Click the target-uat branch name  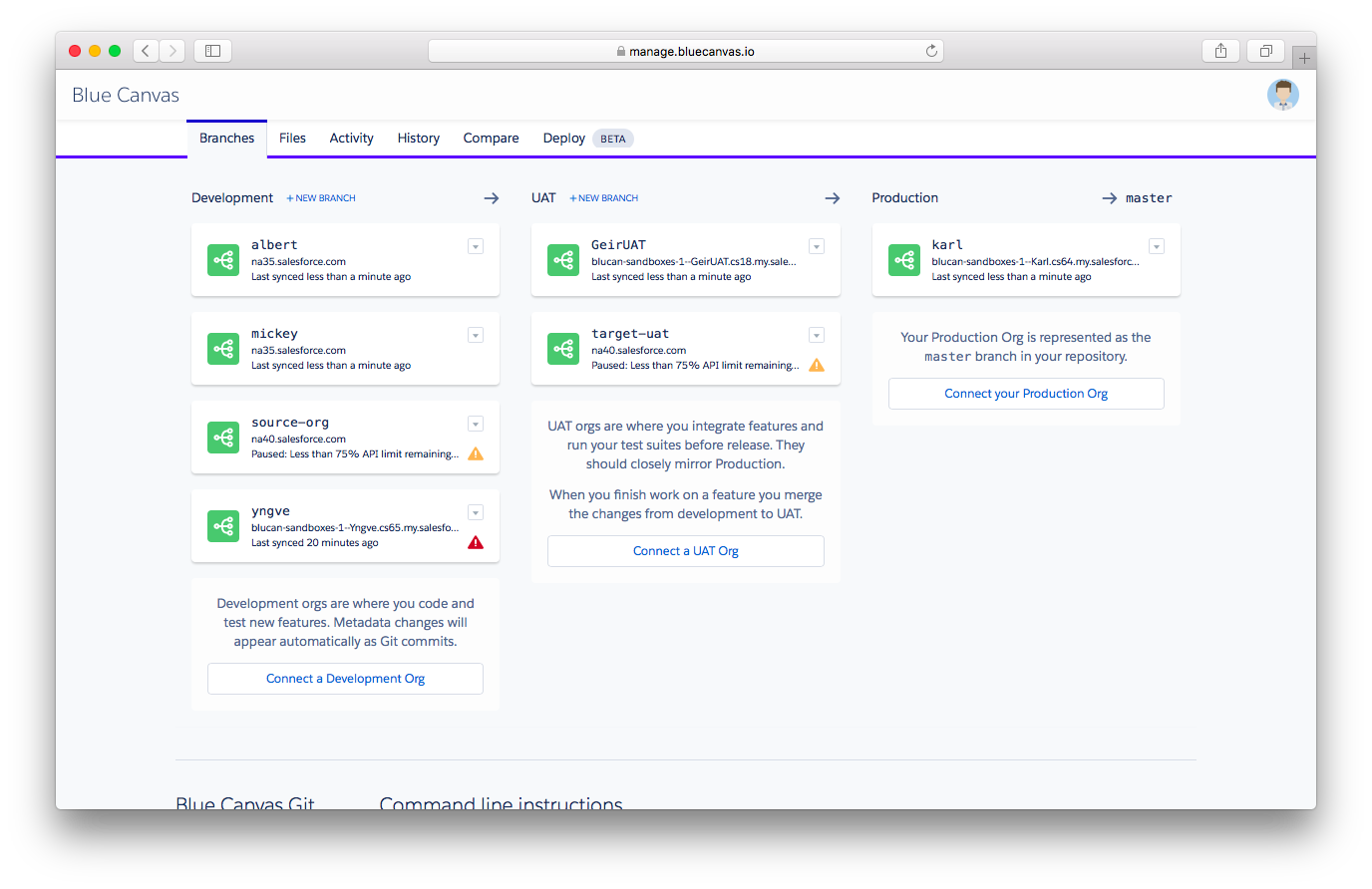point(630,334)
